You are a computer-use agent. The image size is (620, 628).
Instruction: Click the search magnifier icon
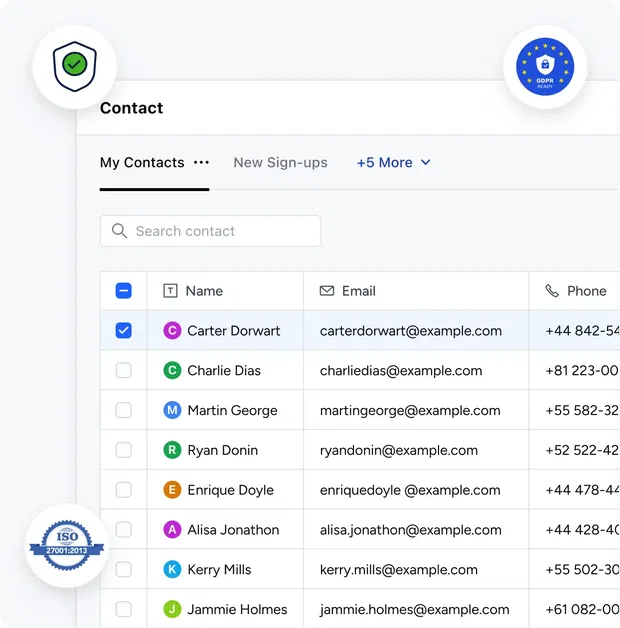click(119, 231)
